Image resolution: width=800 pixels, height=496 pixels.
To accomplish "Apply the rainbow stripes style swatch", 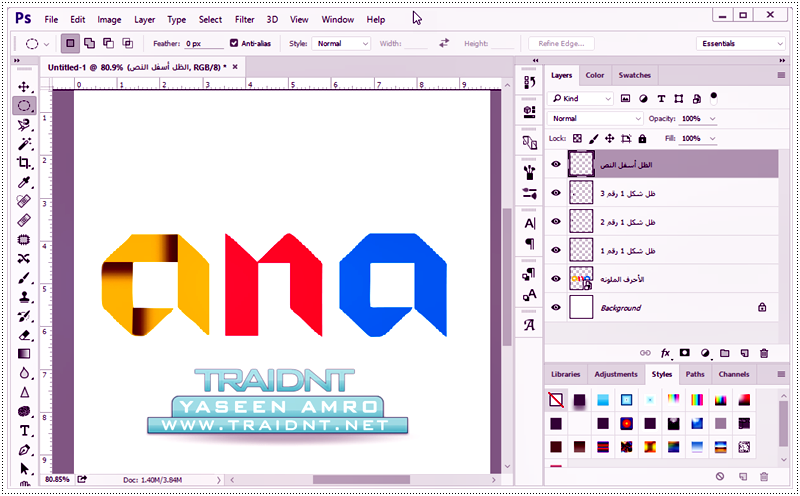I will [x=697, y=400].
